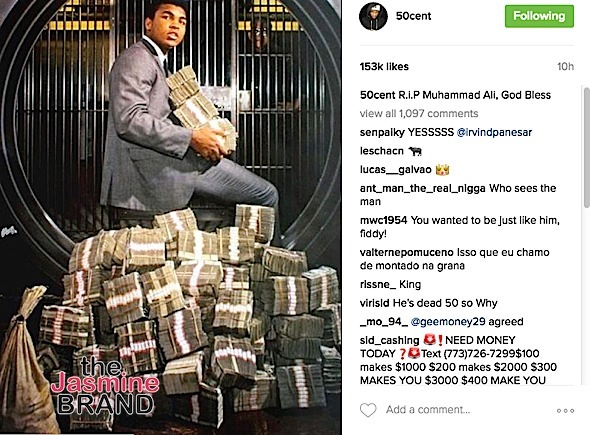
Task: Expand view all 1,097 comments
Action: click(x=419, y=113)
